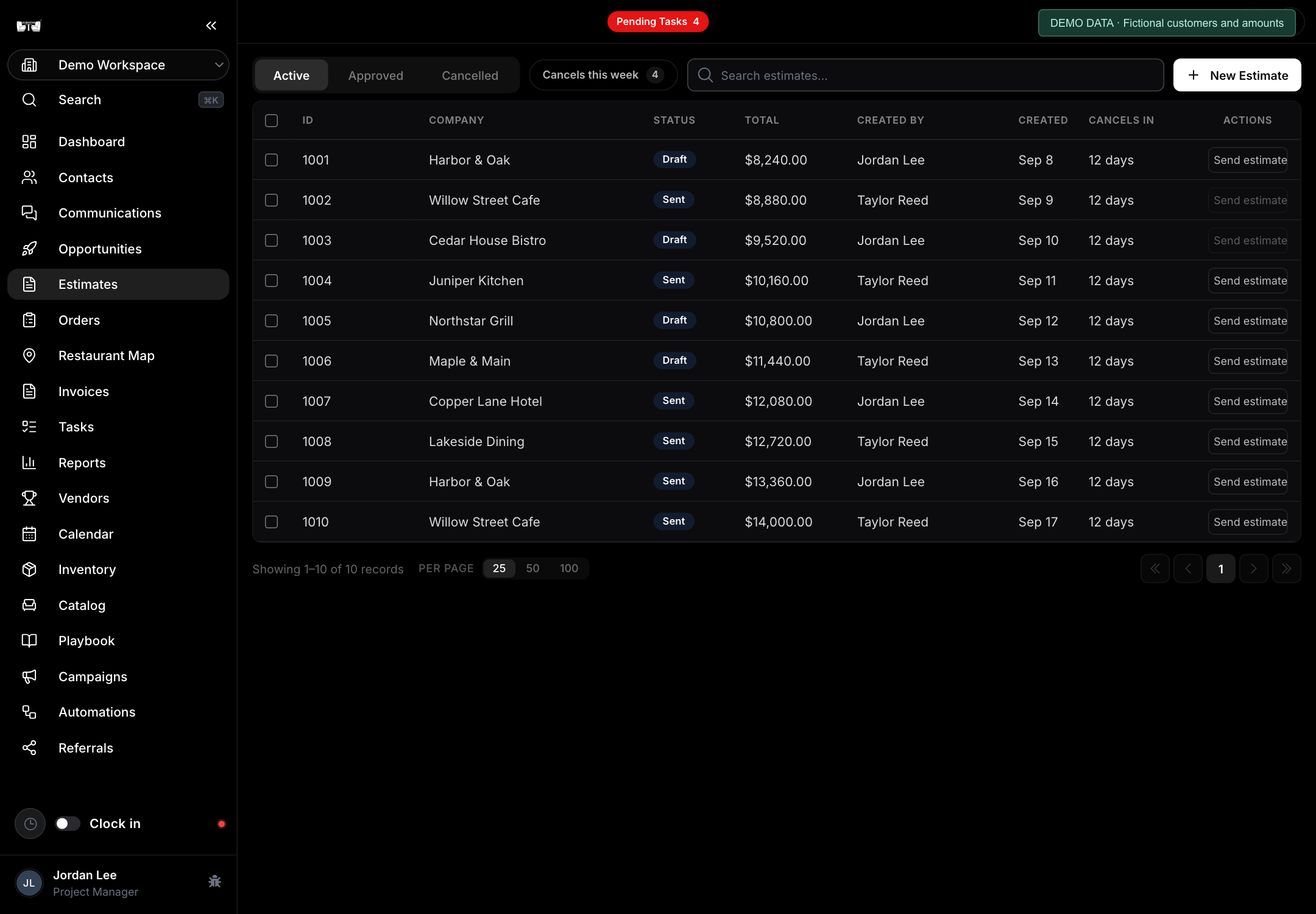1316x914 pixels.
Task: Send estimate for Northstar Grill
Action: [1248, 321]
